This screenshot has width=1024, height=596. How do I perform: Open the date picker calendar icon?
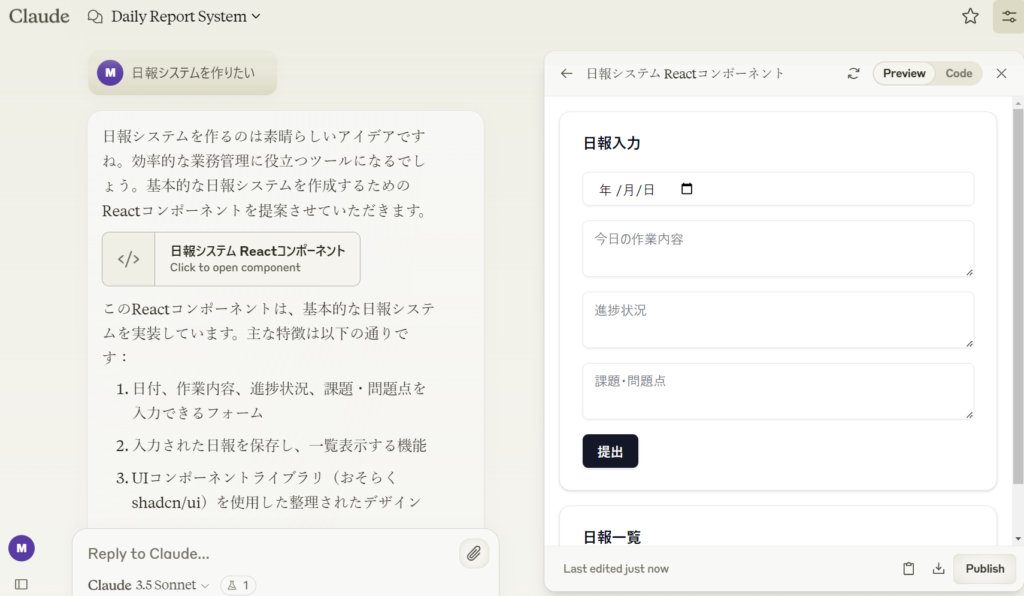(x=686, y=189)
